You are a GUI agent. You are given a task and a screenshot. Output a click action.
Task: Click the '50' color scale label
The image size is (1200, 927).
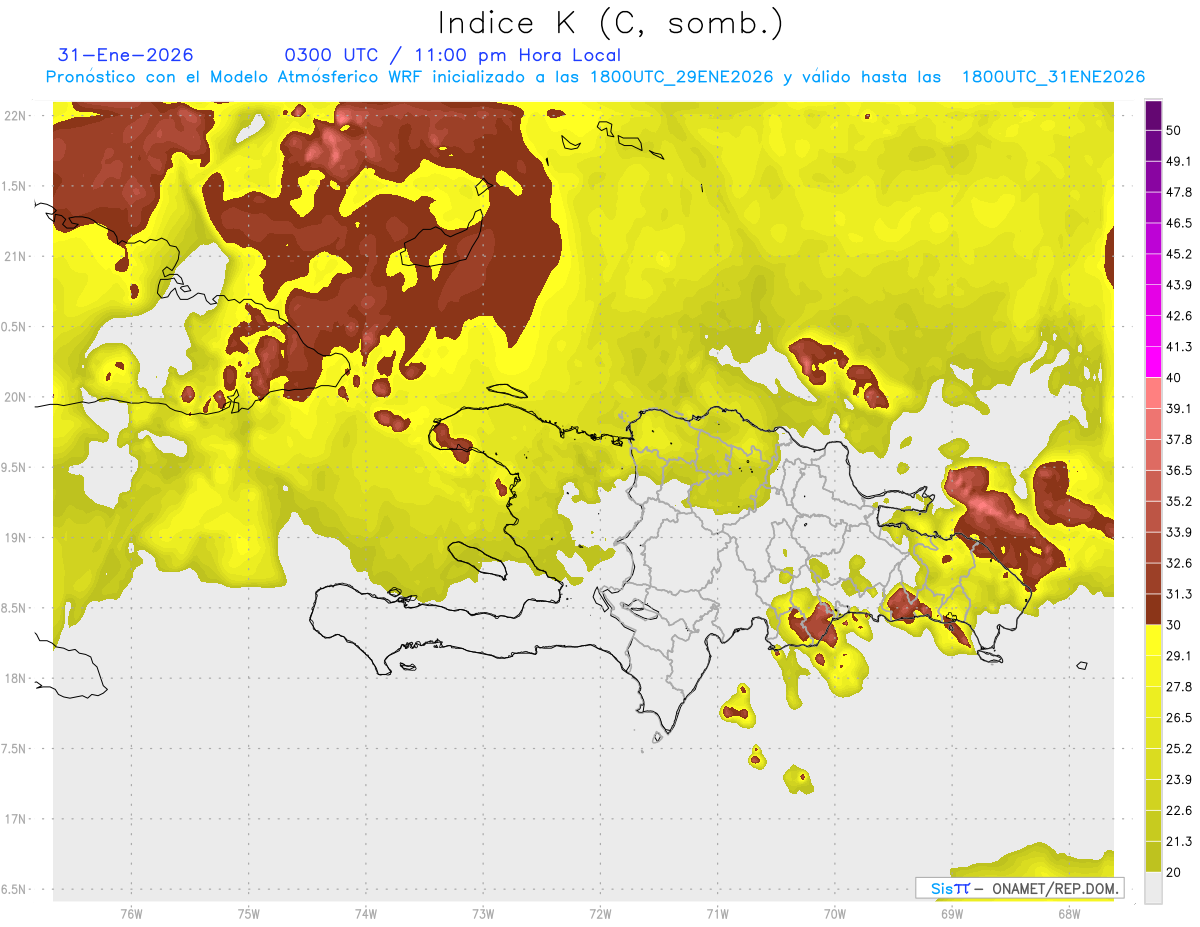pos(1174,130)
